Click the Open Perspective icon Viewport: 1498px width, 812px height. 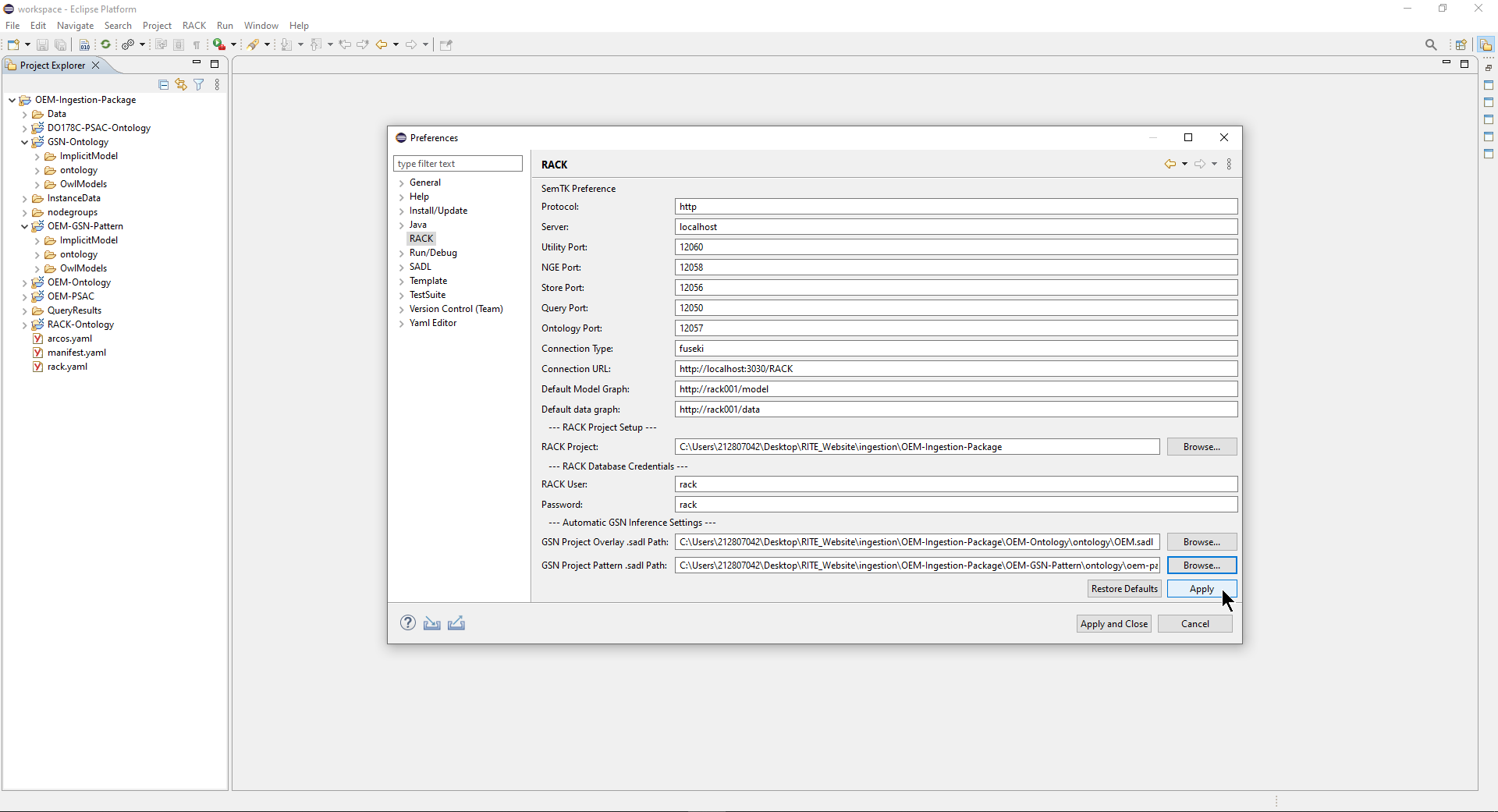pyautogui.click(x=1461, y=44)
